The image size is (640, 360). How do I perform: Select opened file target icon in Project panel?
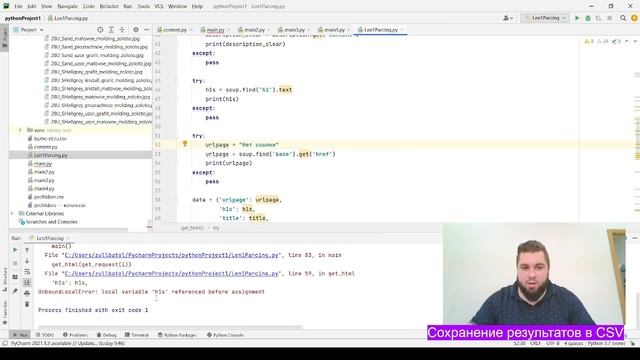point(100,30)
